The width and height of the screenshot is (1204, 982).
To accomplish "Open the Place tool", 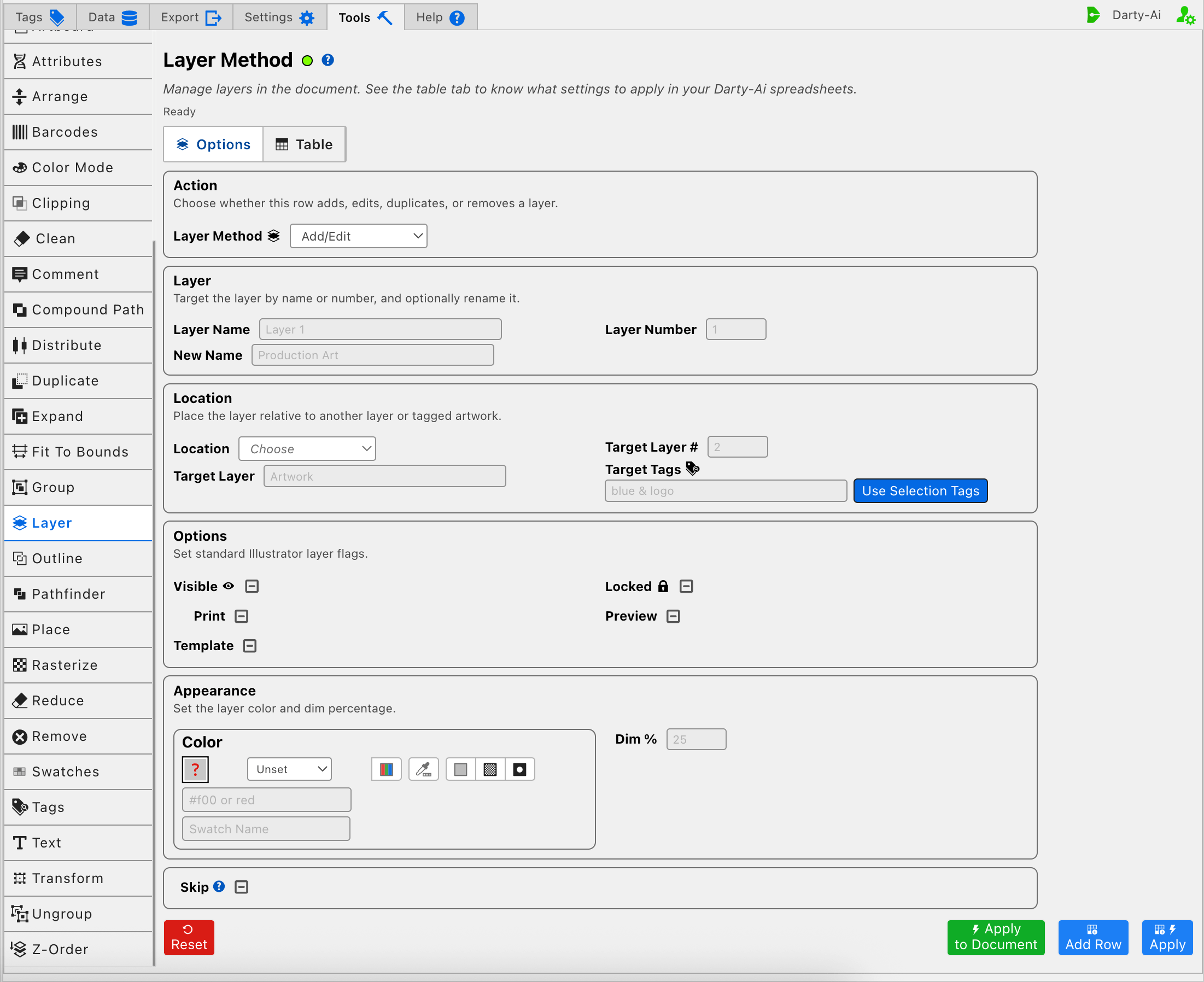I will [x=78, y=629].
